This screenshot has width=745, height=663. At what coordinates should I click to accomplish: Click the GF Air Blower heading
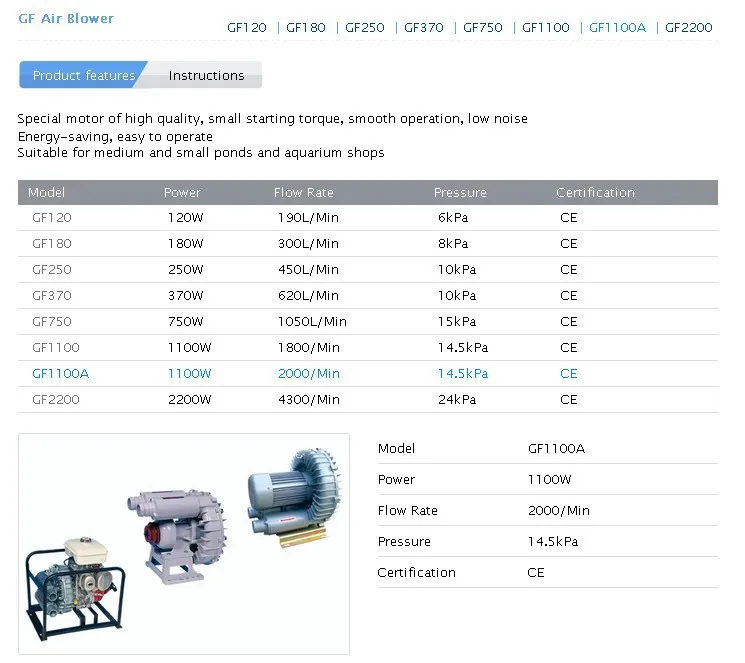pyautogui.click(x=66, y=19)
